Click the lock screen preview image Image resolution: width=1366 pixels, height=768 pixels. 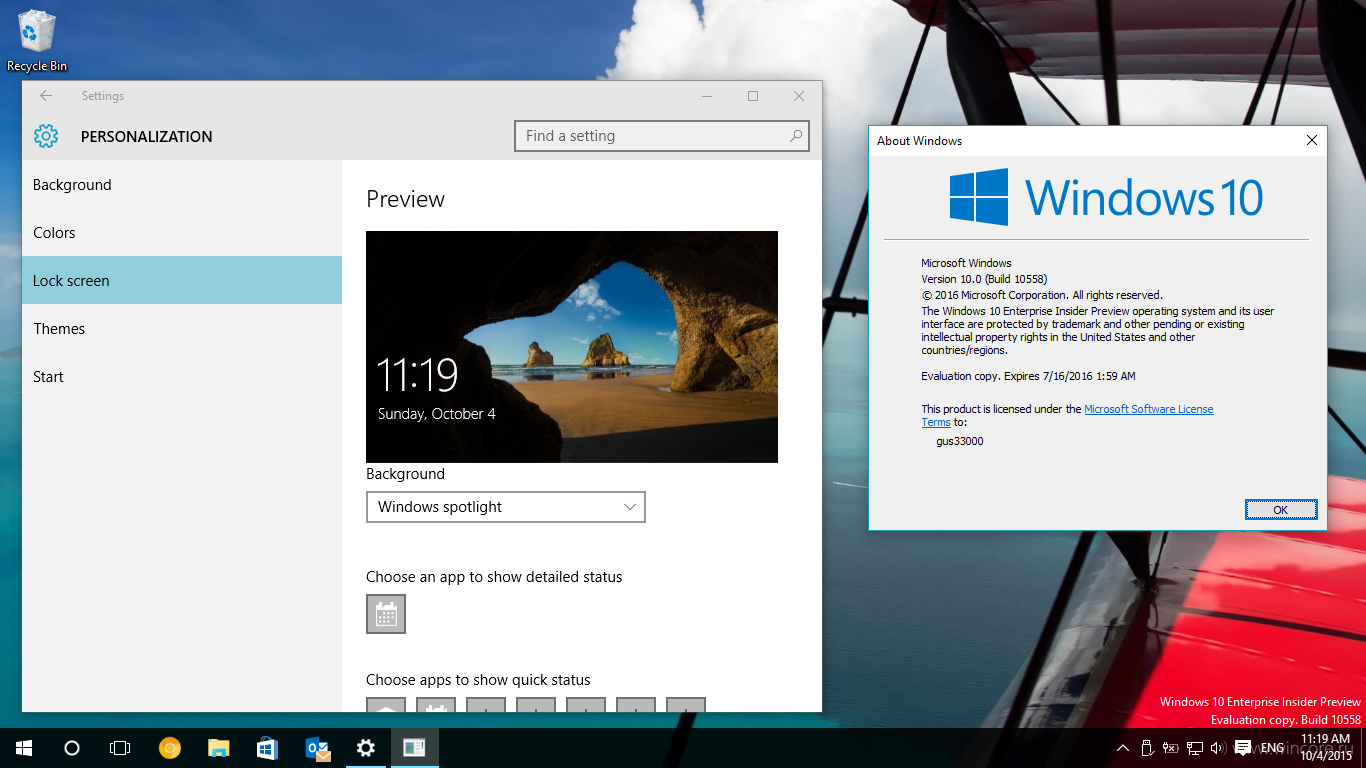572,347
